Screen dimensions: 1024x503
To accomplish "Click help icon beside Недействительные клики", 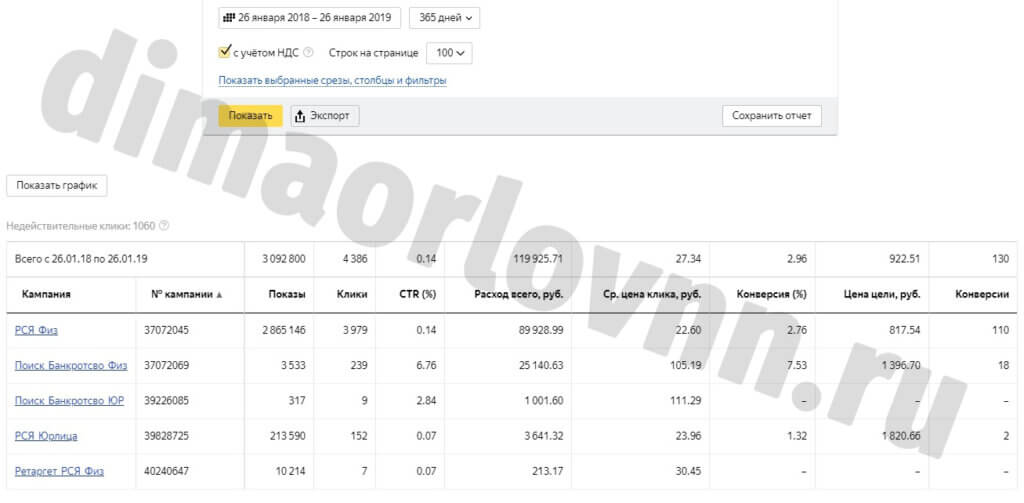I will tap(164, 225).
